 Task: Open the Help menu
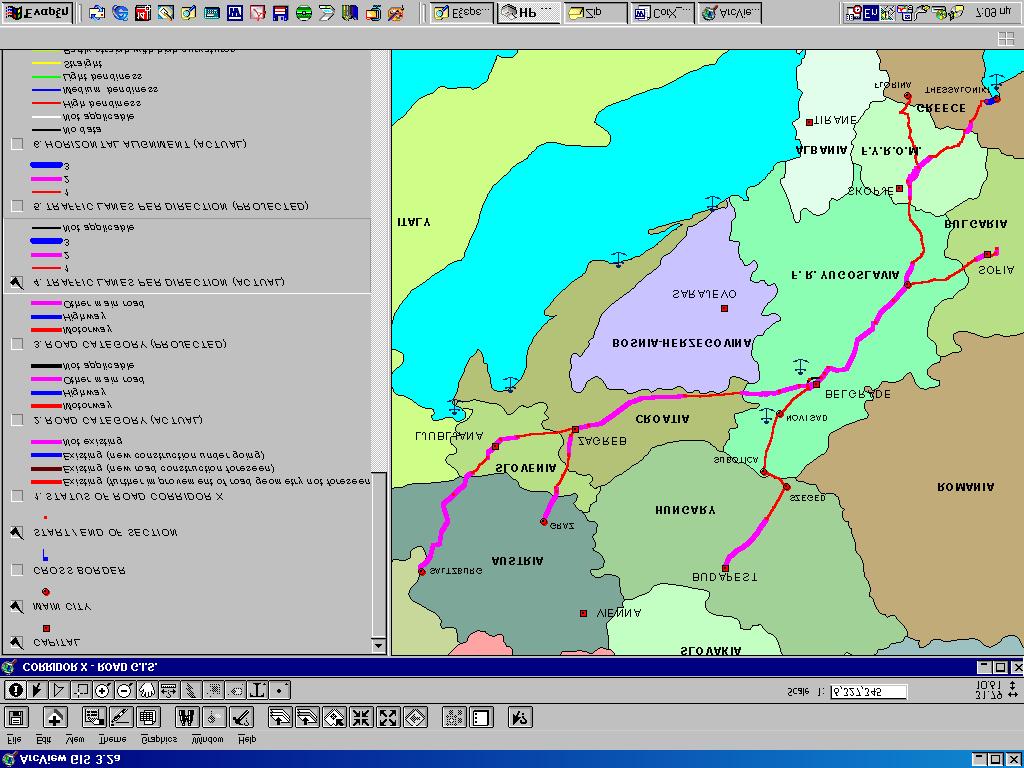(247, 740)
